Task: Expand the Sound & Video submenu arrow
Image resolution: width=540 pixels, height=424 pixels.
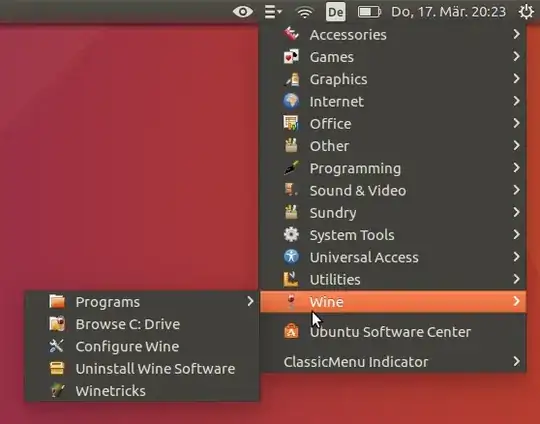Action: click(516, 190)
